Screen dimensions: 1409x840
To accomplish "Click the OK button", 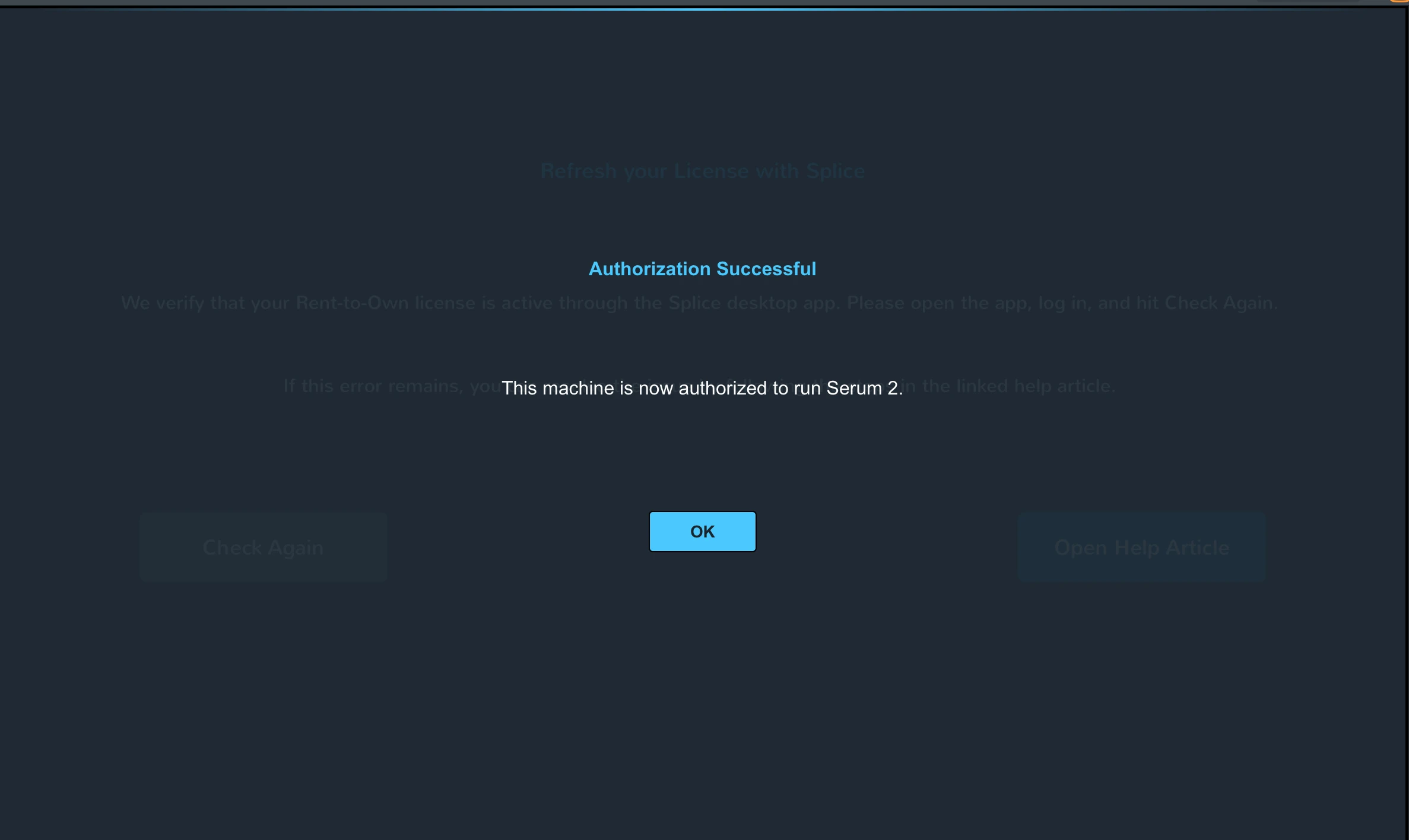I will click(x=702, y=532).
